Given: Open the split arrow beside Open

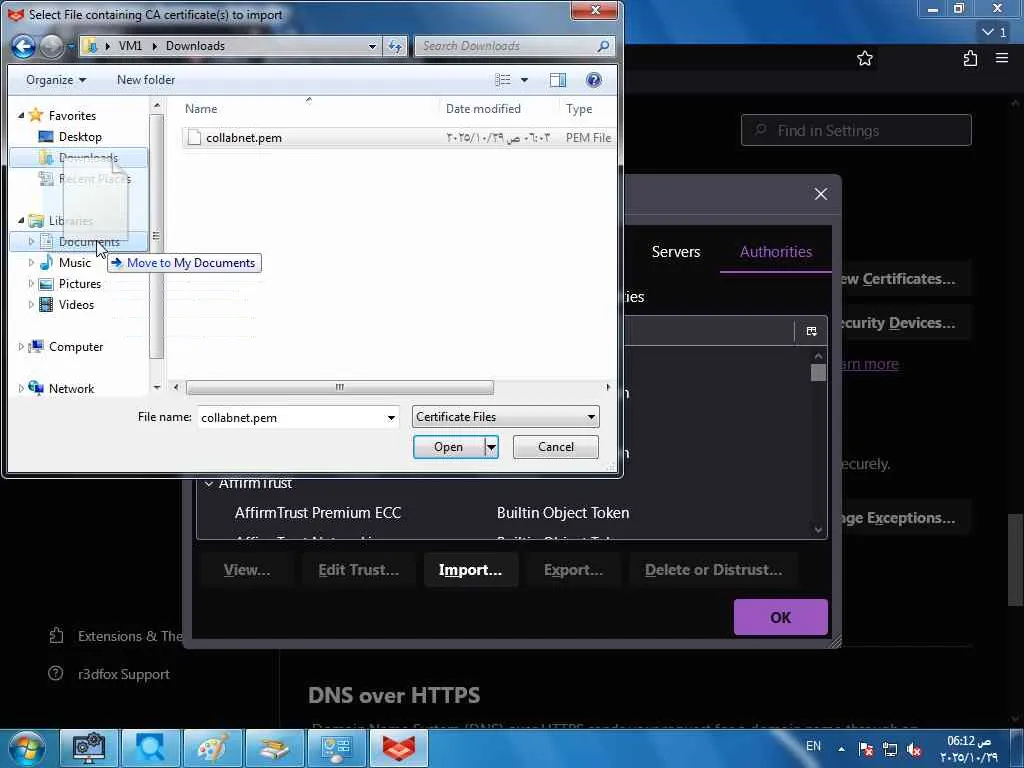Looking at the screenshot, I should [492, 447].
